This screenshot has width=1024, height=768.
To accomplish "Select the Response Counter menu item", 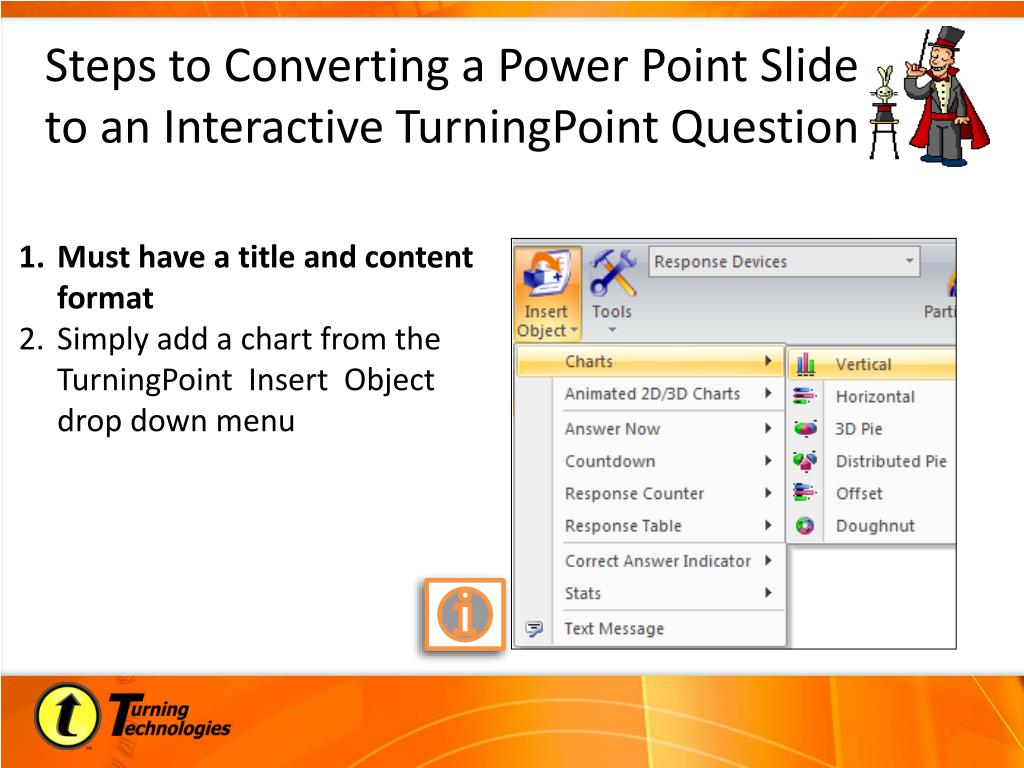I will pyautogui.click(x=650, y=494).
